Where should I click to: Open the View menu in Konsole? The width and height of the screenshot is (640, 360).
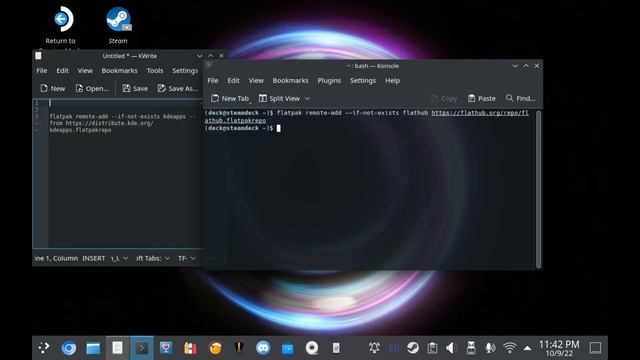click(x=256, y=80)
